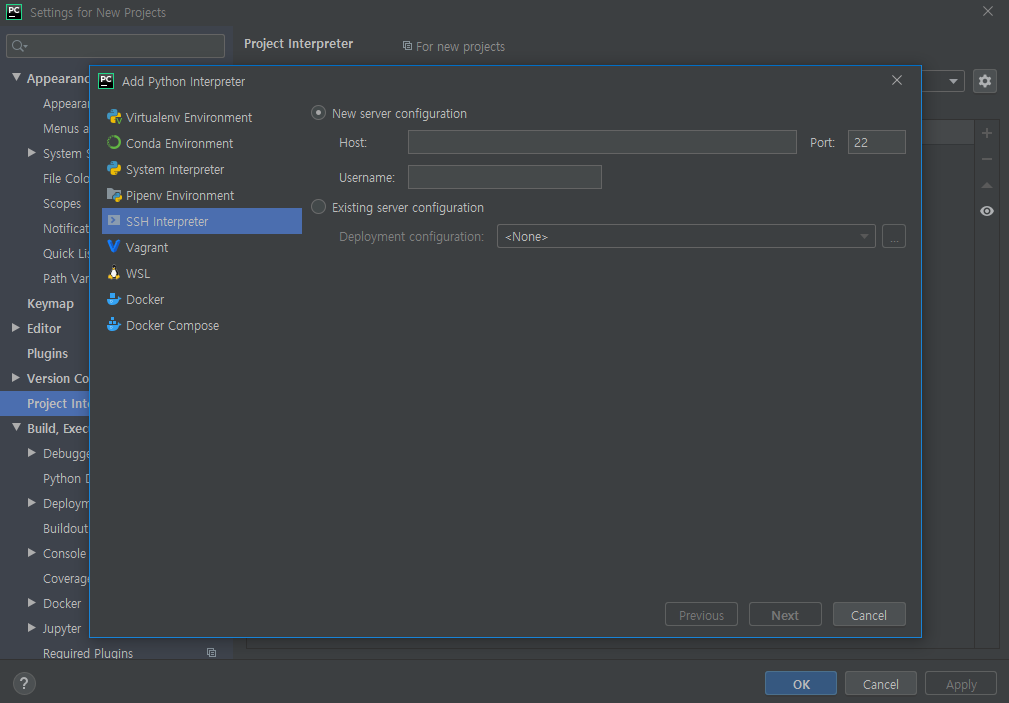
Task: Choose WSL in interpreter list
Action: coord(202,273)
